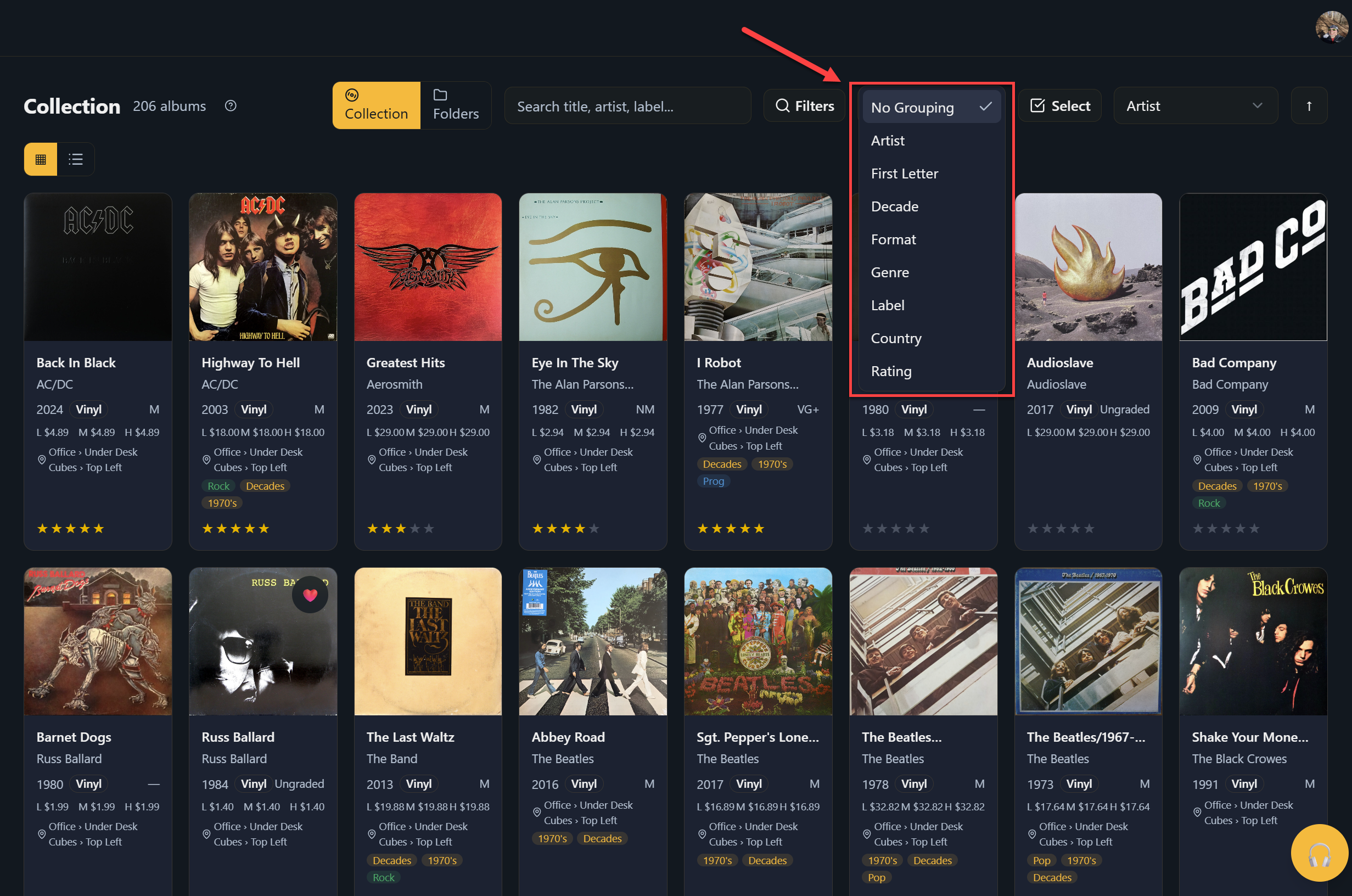Open the Sgt. Pepper's album cover

pyautogui.click(x=758, y=641)
